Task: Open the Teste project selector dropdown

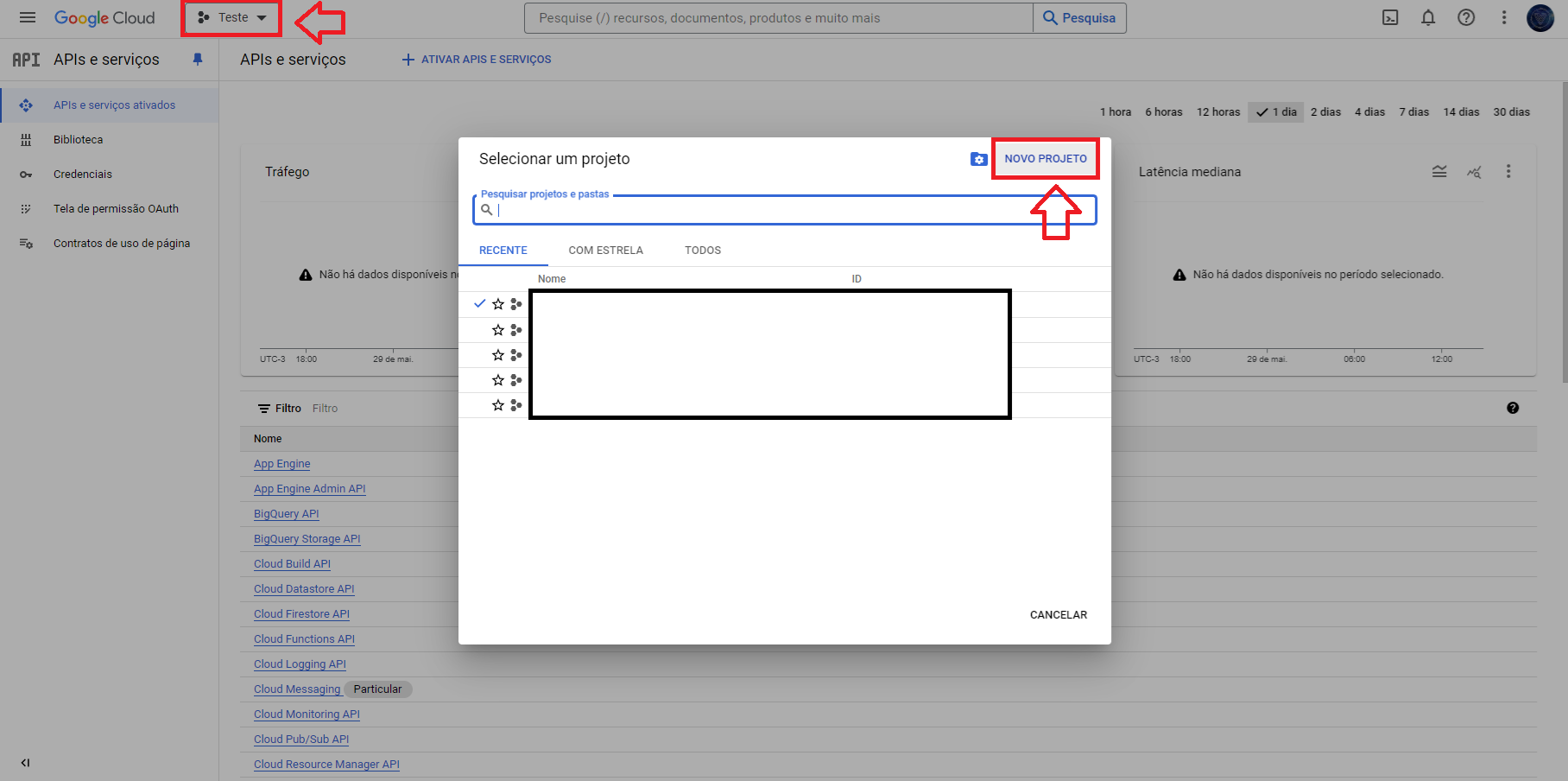Action: [231, 18]
